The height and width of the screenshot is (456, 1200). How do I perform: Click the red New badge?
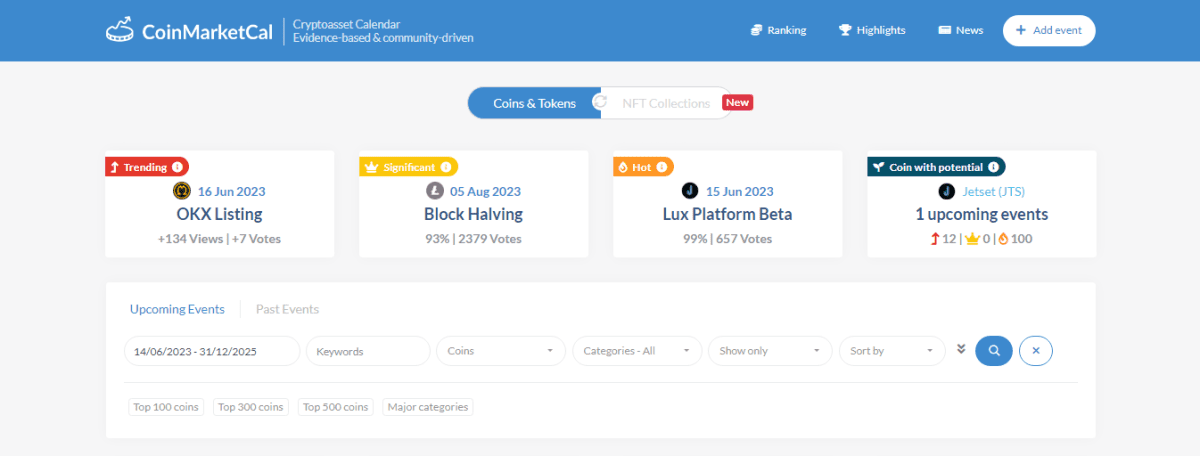coord(738,102)
